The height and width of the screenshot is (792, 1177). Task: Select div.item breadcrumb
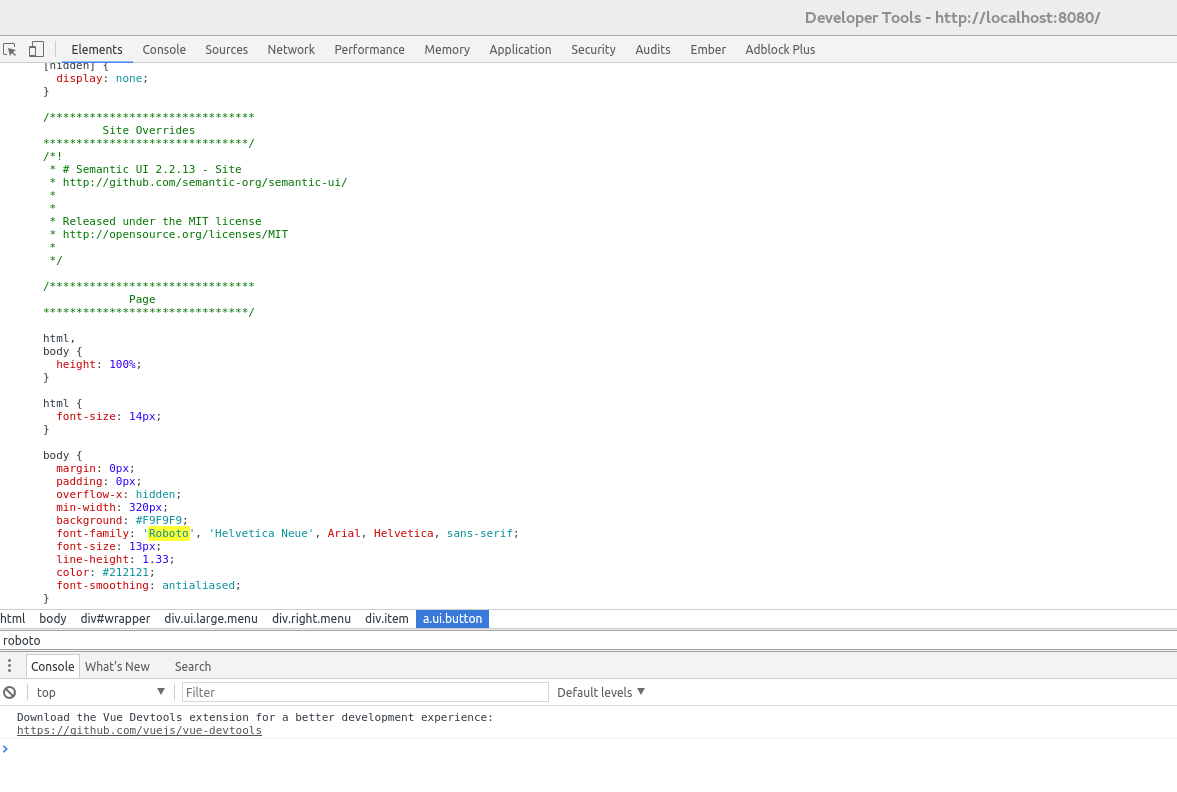pos(387,619)
